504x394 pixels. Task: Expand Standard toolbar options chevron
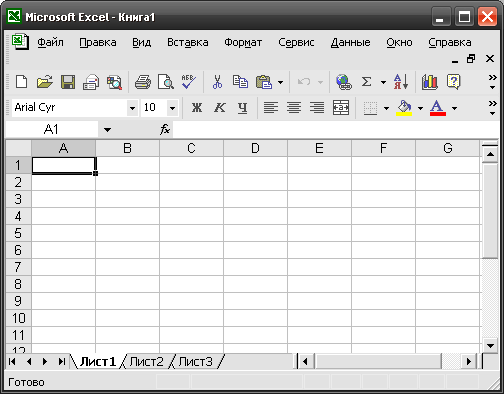click(492, 82)
